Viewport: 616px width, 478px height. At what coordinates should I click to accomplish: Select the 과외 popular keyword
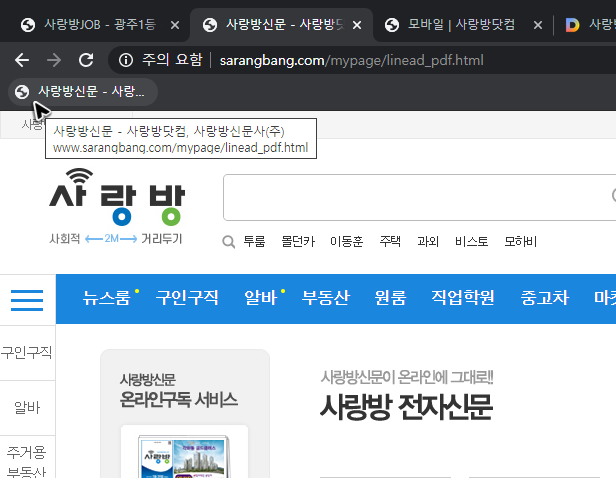(428, 241)
